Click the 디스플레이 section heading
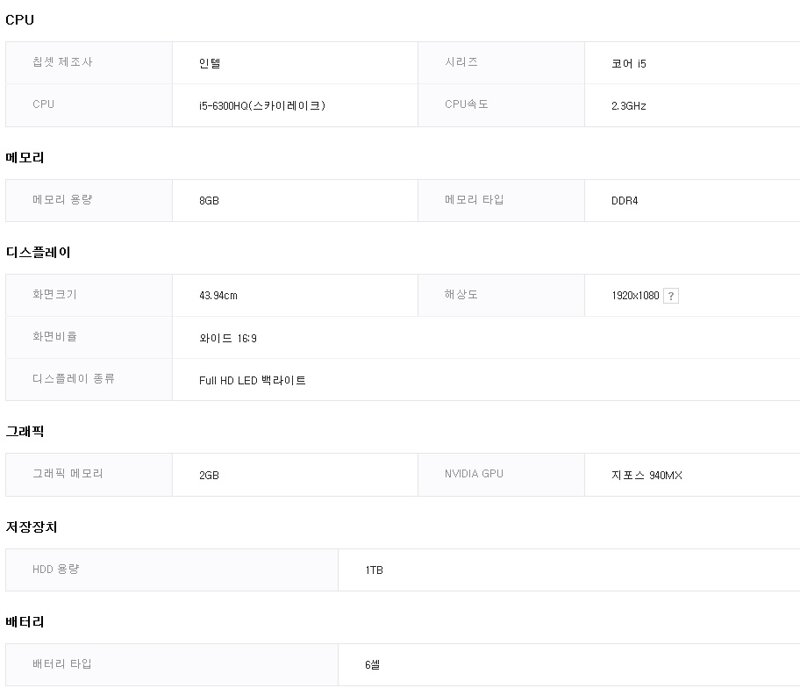The height and width of the screenshot is (688, 800). (38, 252)
